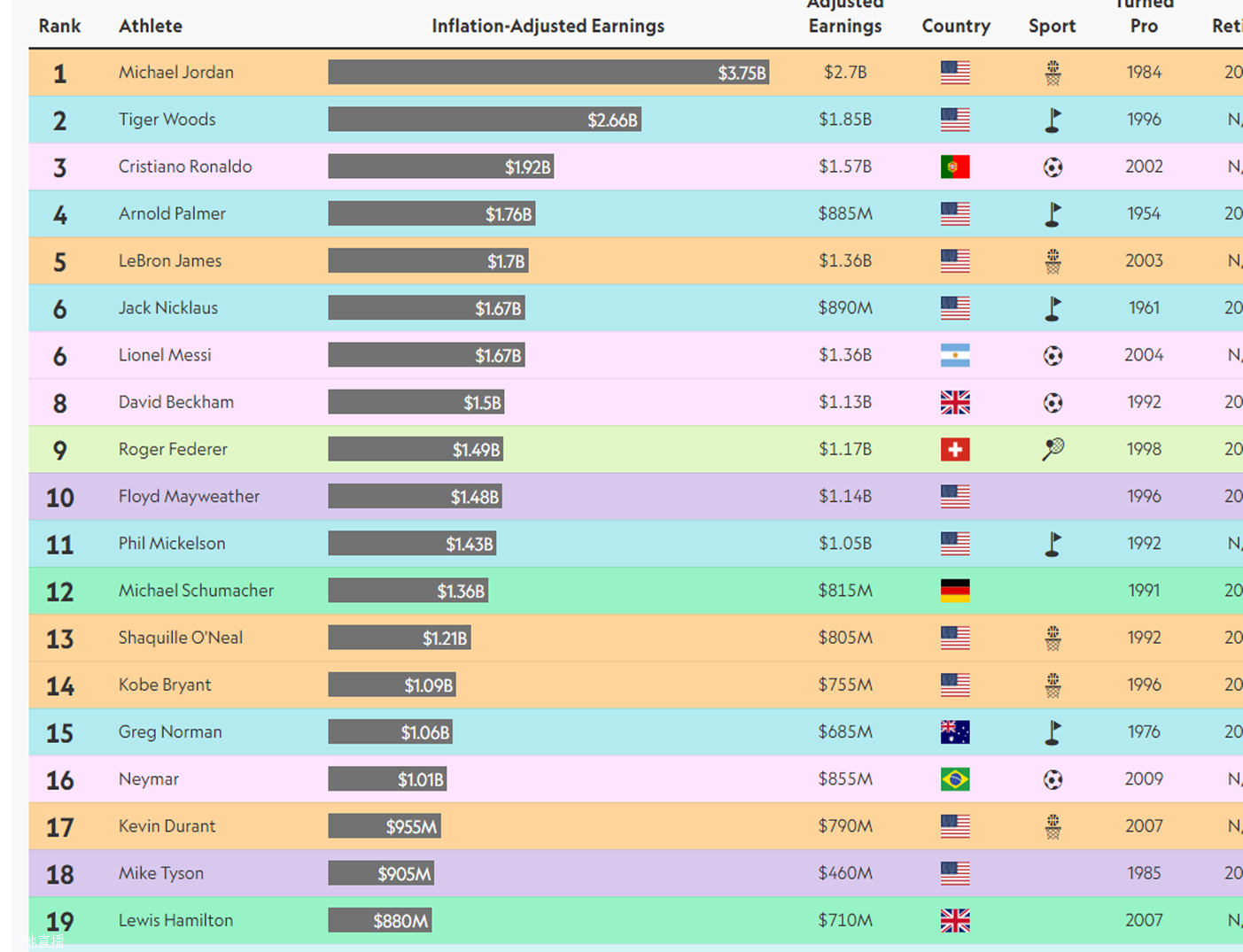The height and width of the screenshot is (952, 1243).
Task: Click the Portugal flag for Cristiano Ronaldo
Action: click(x=955, y=166)
